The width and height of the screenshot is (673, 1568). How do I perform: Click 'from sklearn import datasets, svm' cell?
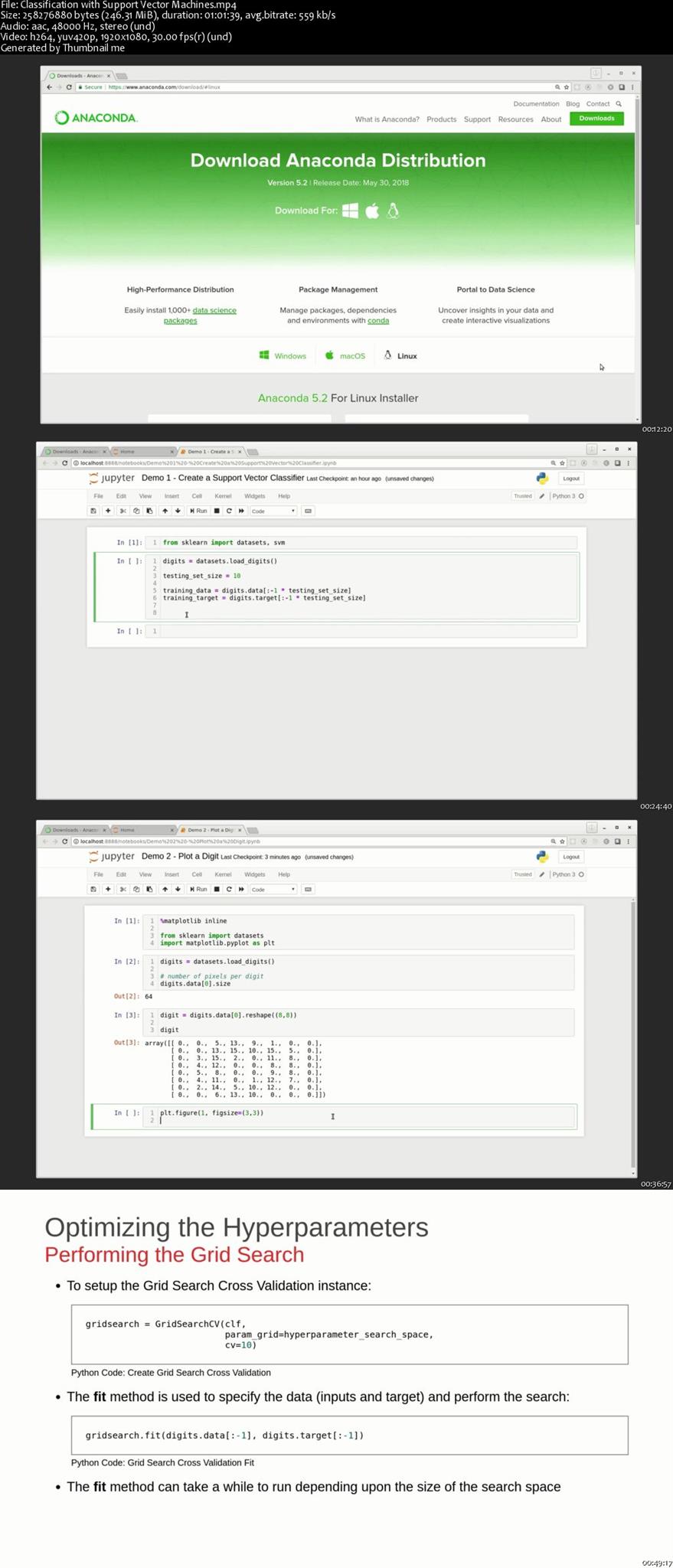361,543
